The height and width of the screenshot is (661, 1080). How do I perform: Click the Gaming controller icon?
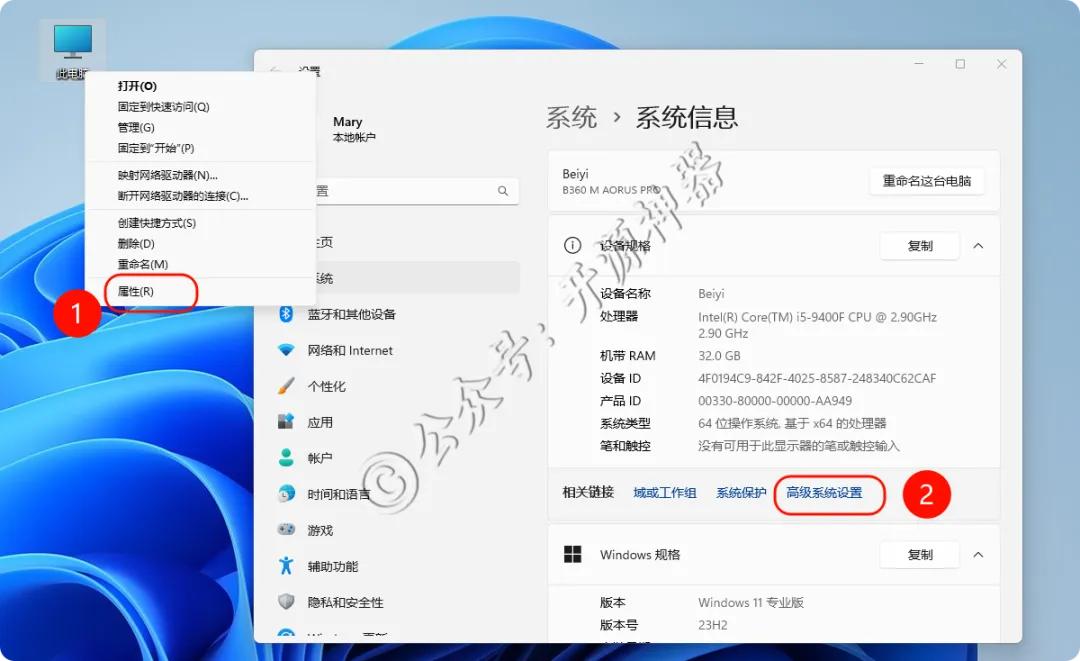pos(286,529)
